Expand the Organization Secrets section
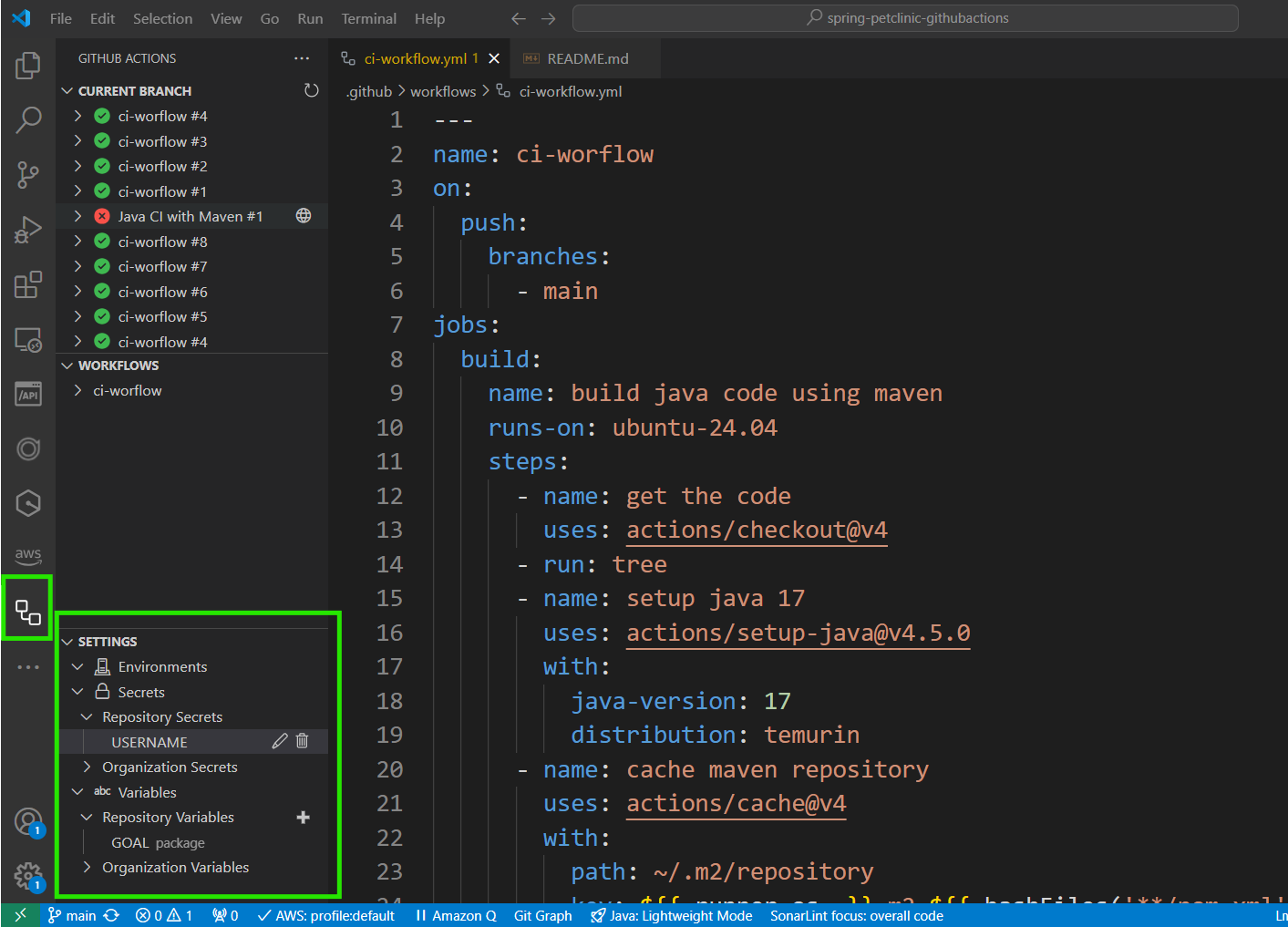This screenshot has width=1288, height=927. pos(87,767)
